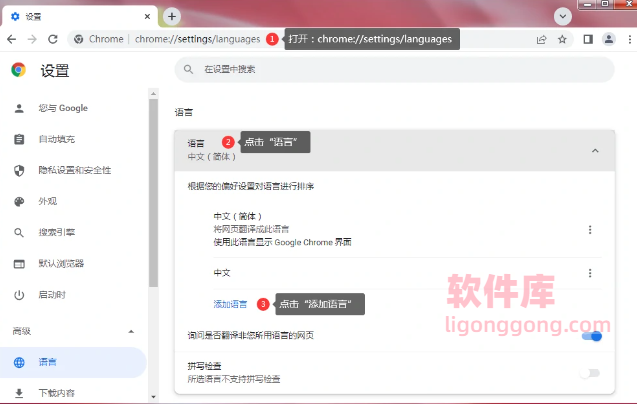Reload the settings page
The height and width of the screenshot is (404, 637).
point(53,39)
